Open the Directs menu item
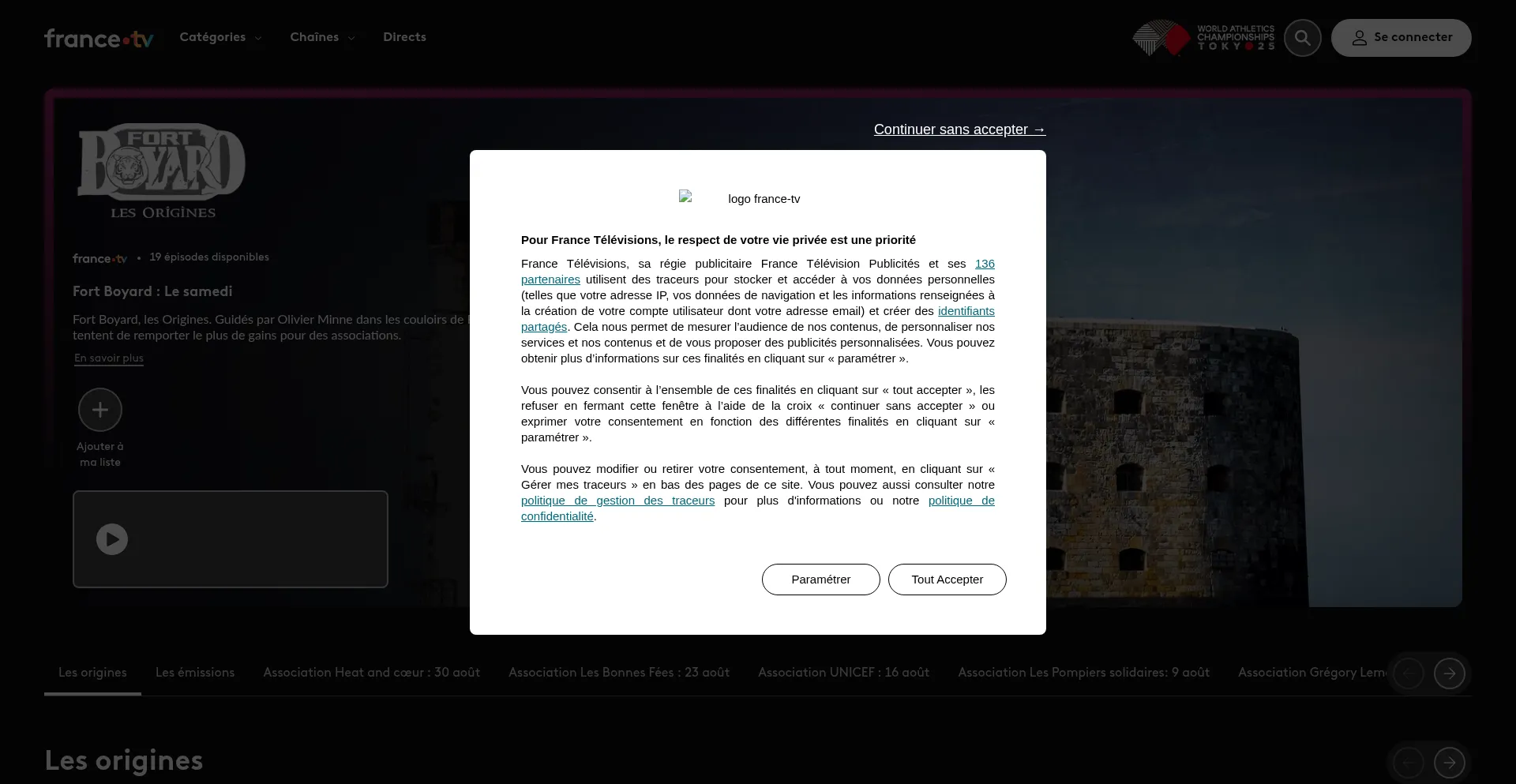Image resolution: width=1516 pixels, height=784 pixels. click(404, 37)
